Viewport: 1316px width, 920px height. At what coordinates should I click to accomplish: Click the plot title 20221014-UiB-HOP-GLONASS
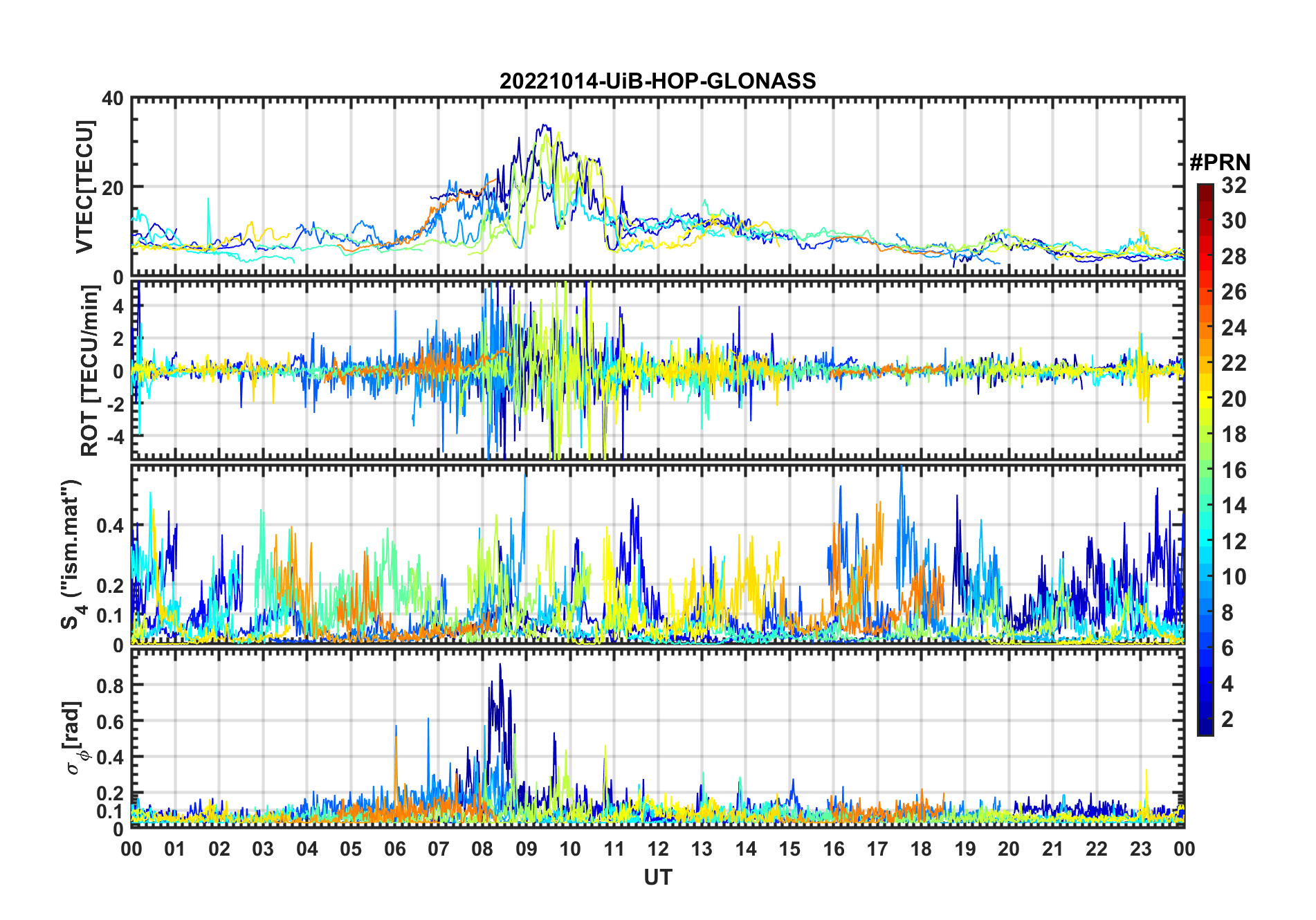point(657,81)
